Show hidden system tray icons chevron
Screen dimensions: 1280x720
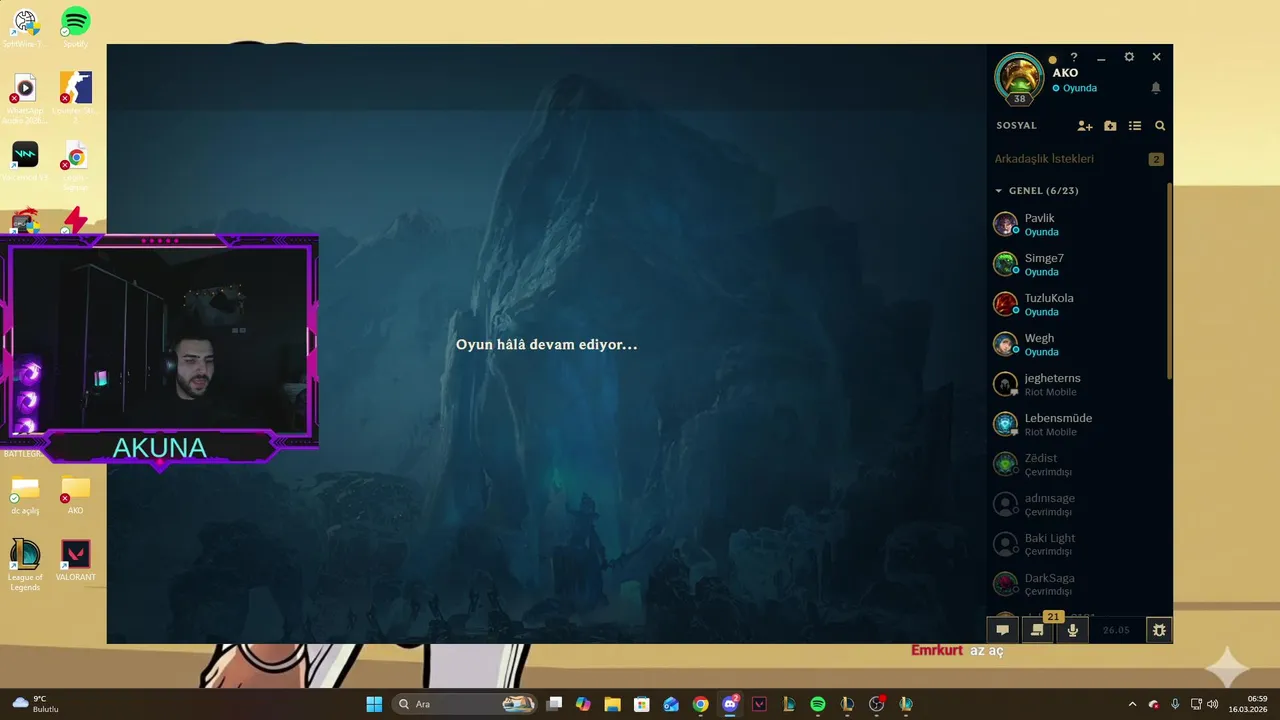click(1132, 704)
